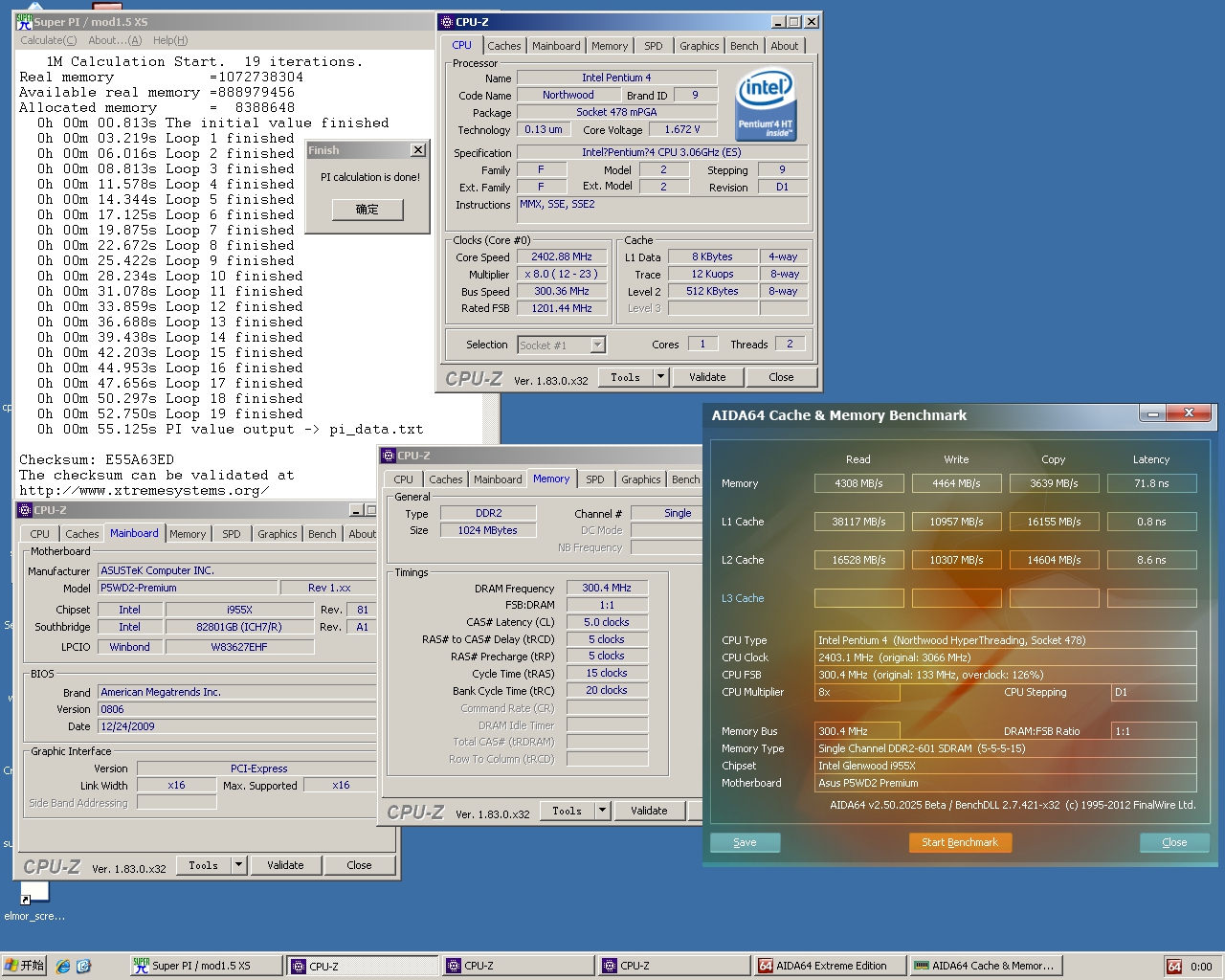Click the CAS# Latency value 5.0 clocks

point(607,622)
